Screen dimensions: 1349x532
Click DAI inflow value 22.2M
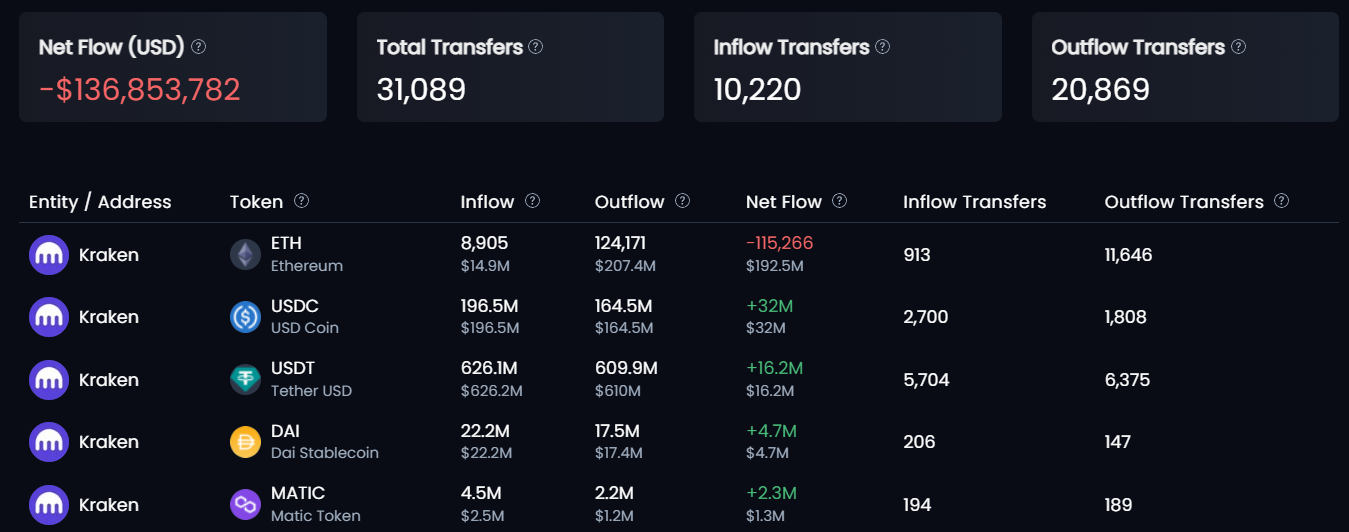click(x=486, y=431)
